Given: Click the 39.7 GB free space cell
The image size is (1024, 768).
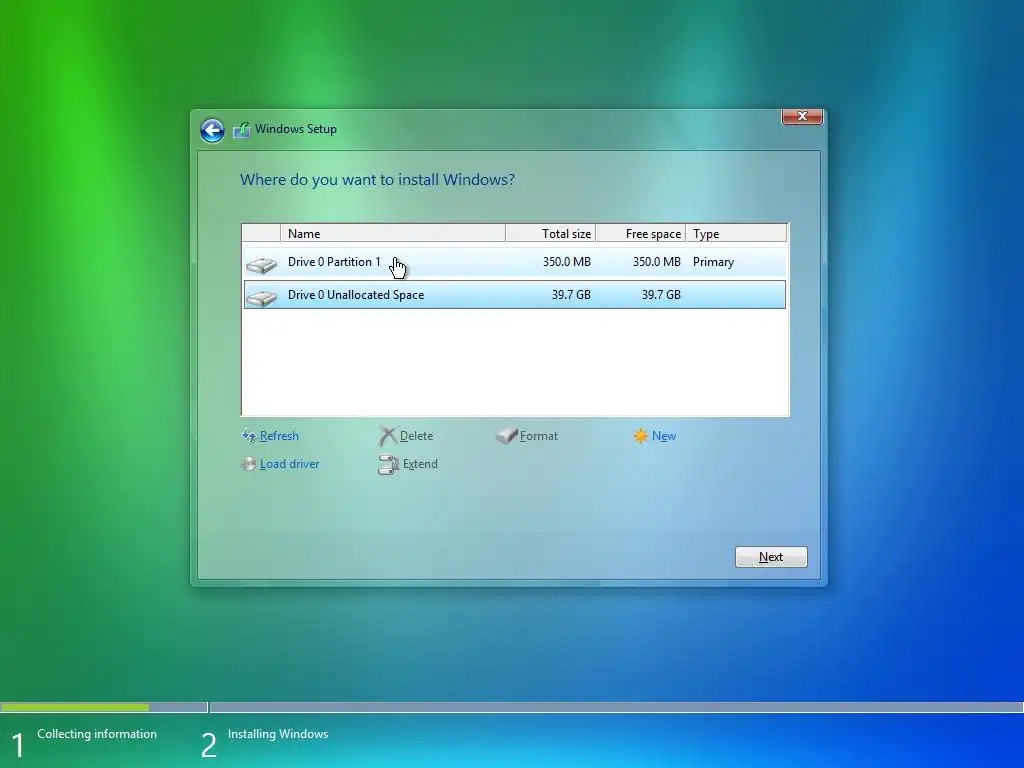Looking at the screenshot, I should (x=661, y=295).
